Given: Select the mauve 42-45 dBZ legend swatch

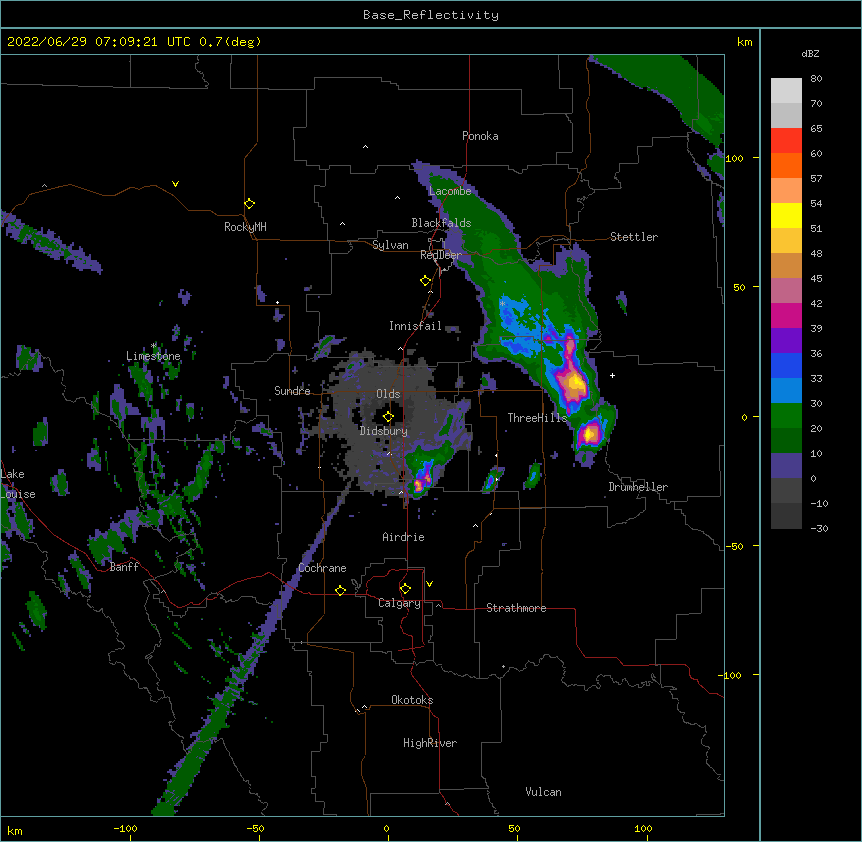Looking at the screenshot, I should point(786,291).
